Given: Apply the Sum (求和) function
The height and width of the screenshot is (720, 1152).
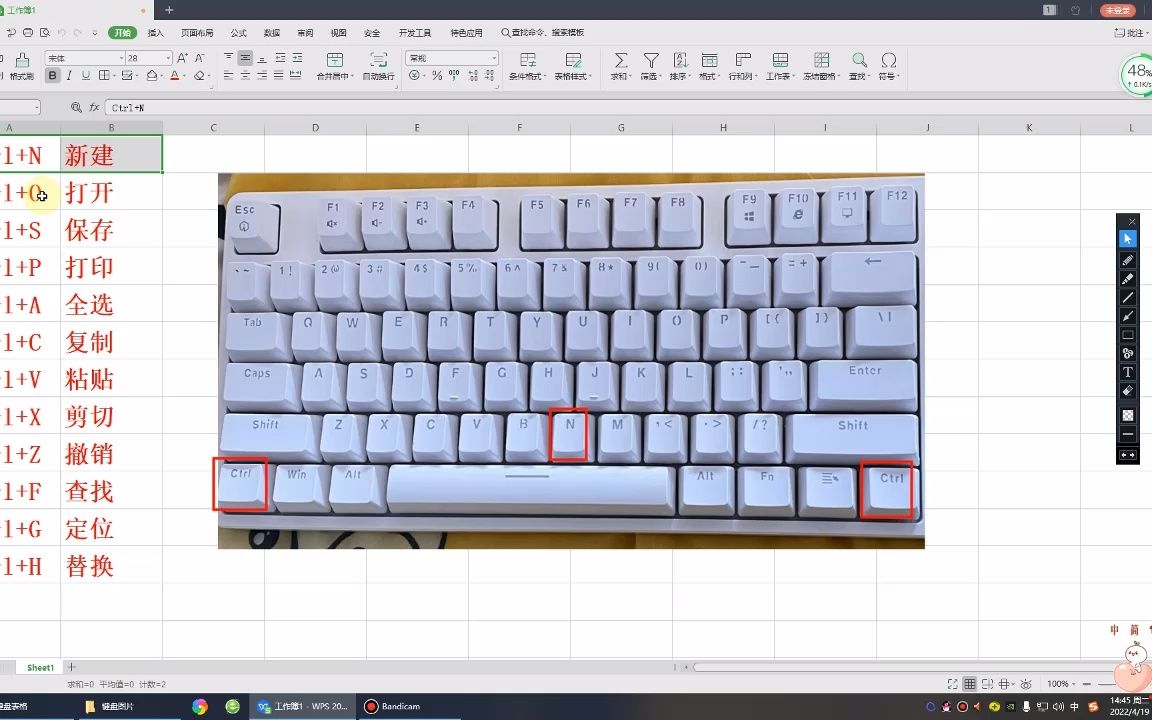Looking at the screenshot, I should [x=619, y=62].
